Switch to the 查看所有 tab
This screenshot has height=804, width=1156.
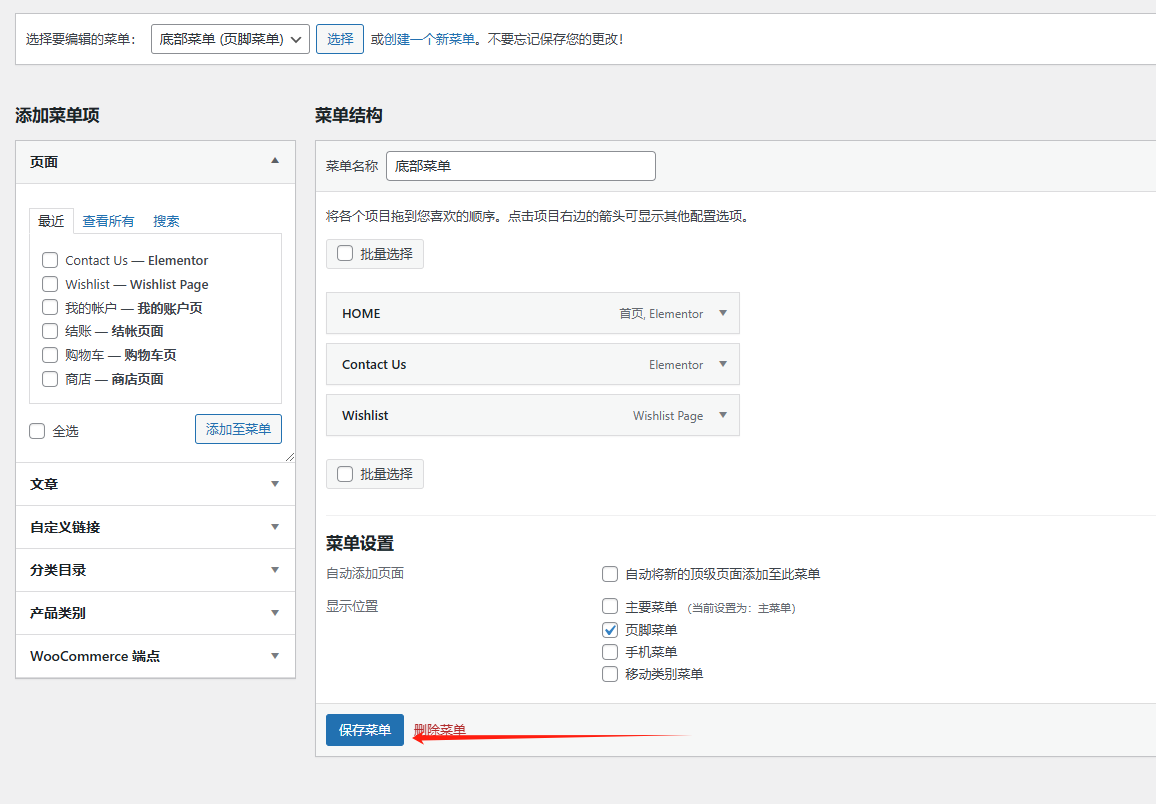click(x=108, y=221)
